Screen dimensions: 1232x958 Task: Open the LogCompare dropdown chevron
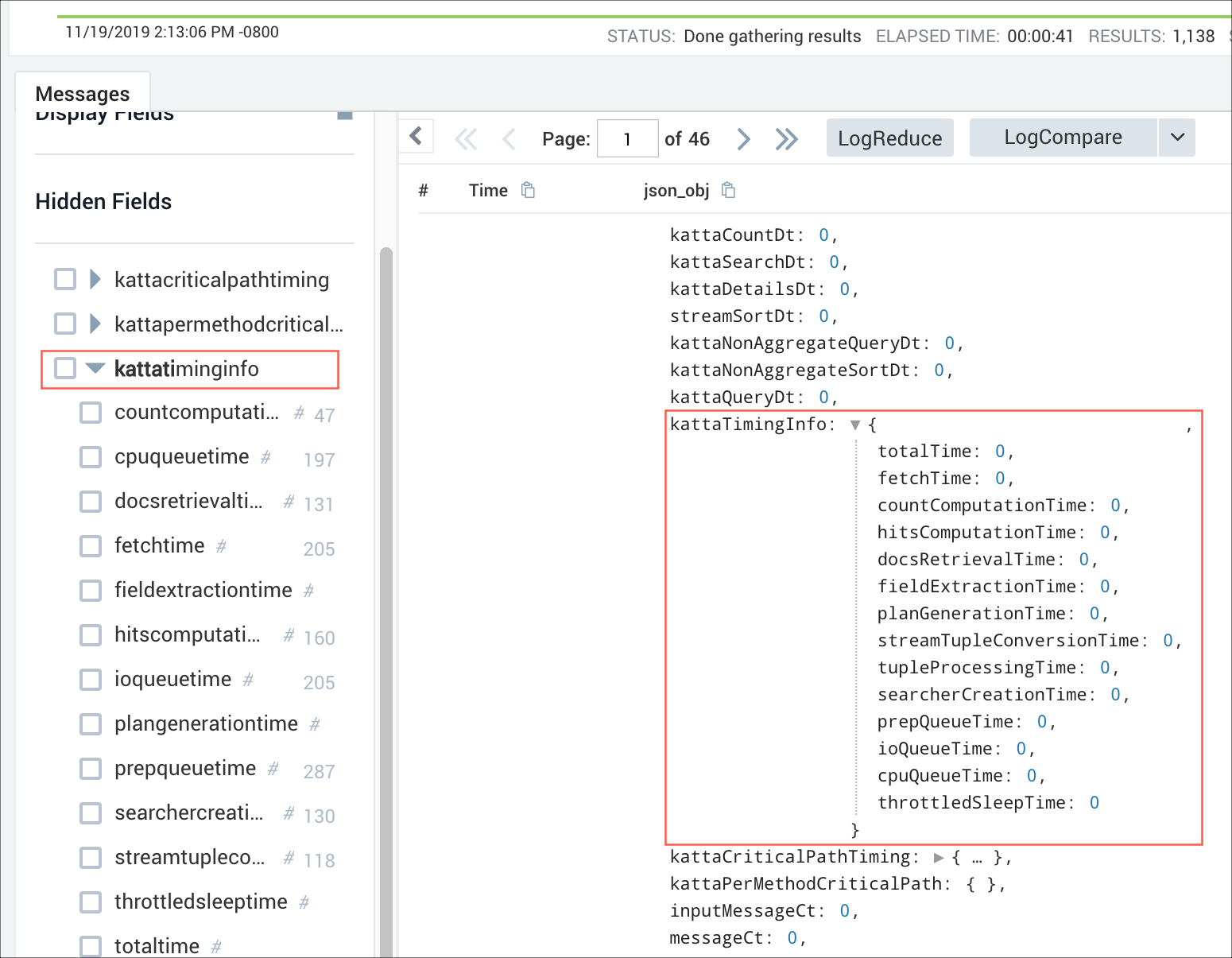click(x=1176, y=137)
